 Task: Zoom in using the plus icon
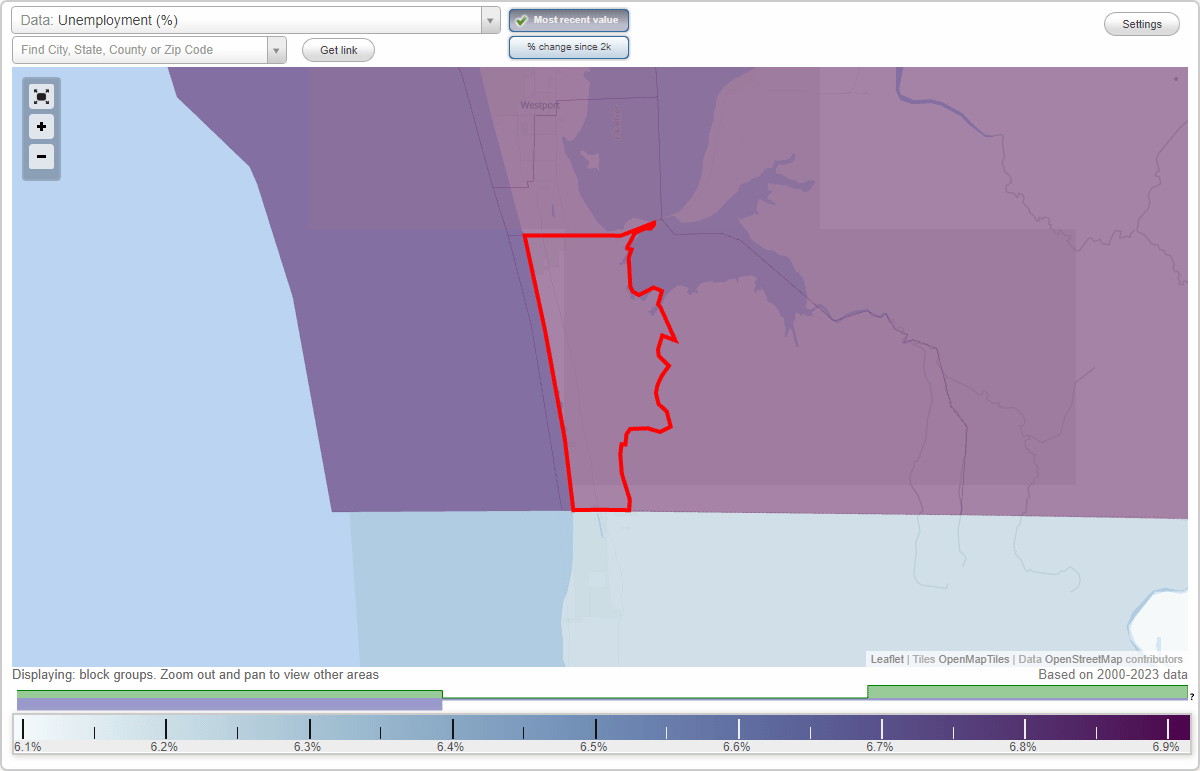pyautogui.click(x=41, y=127)
